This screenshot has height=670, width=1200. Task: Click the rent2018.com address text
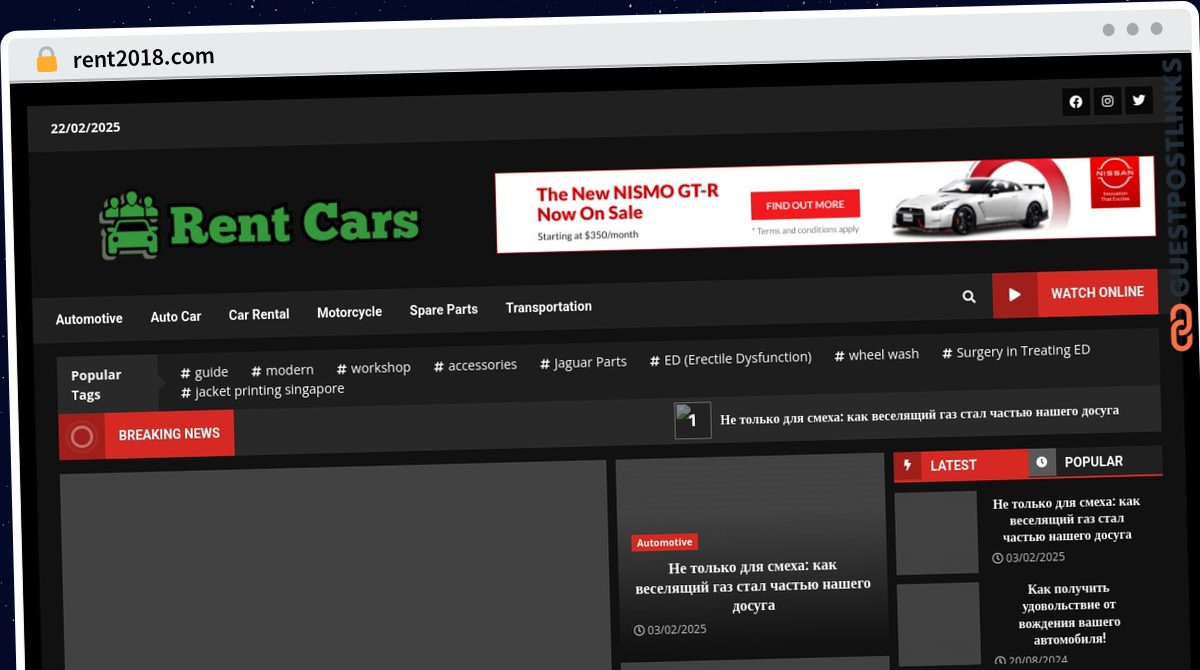click(x=144, y=58)
